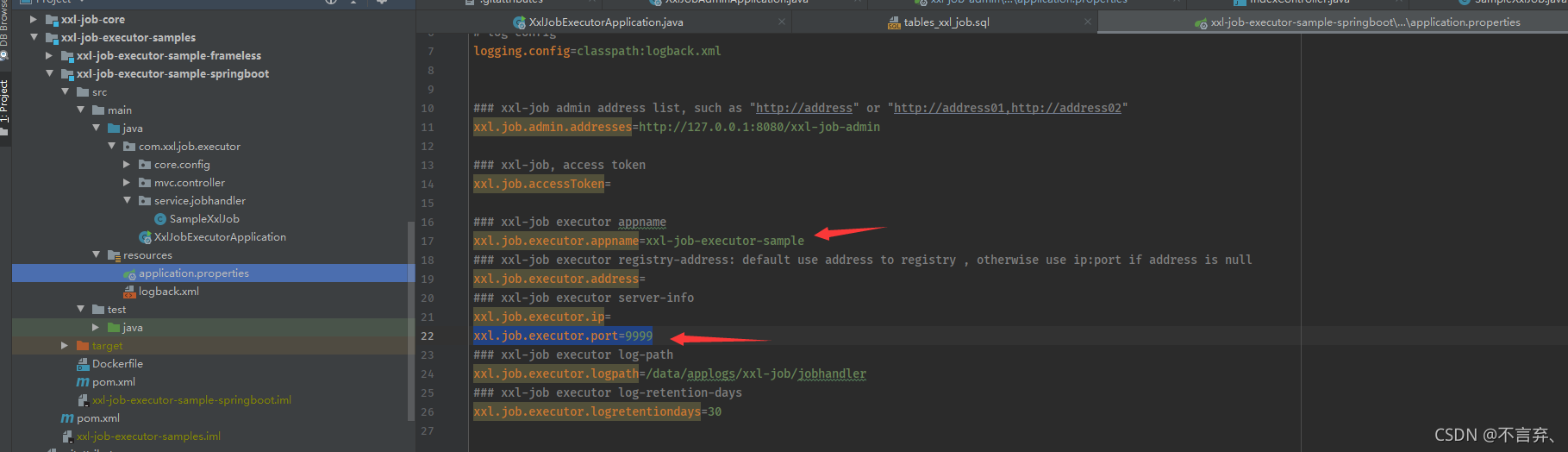Click the project tree vertical scrollbar
Image resolution: width=1568 pixels, height=452 pixels.
[410, 319]
